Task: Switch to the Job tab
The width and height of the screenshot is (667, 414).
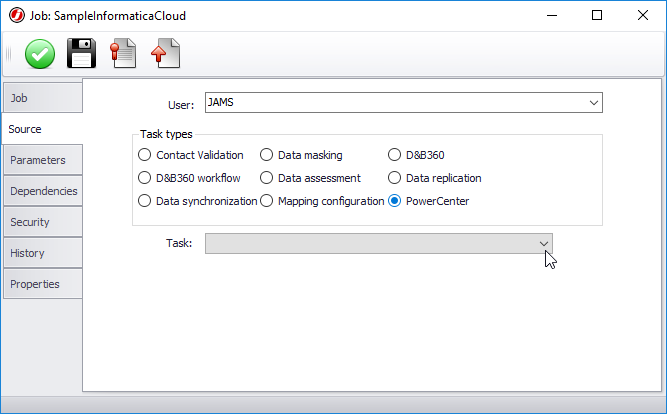Action: click(x=43, y=98)
